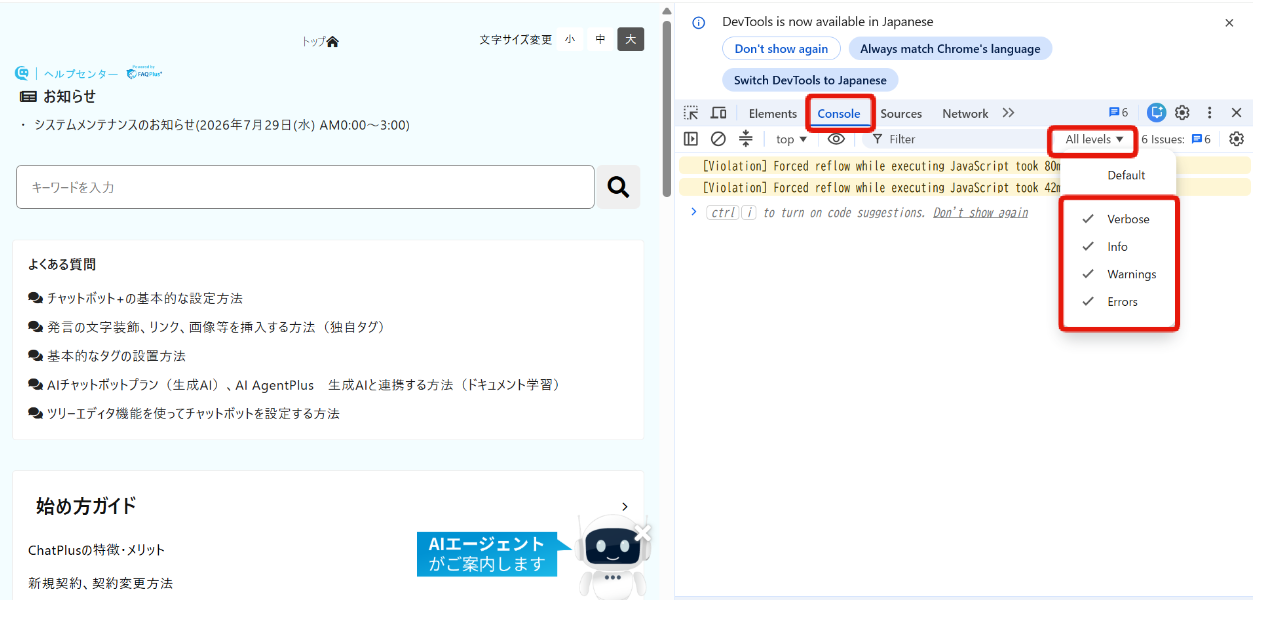This screenshot has height=626, width=1267.
Task: Click the search magnifier button
Action: [x=618, y=187]
